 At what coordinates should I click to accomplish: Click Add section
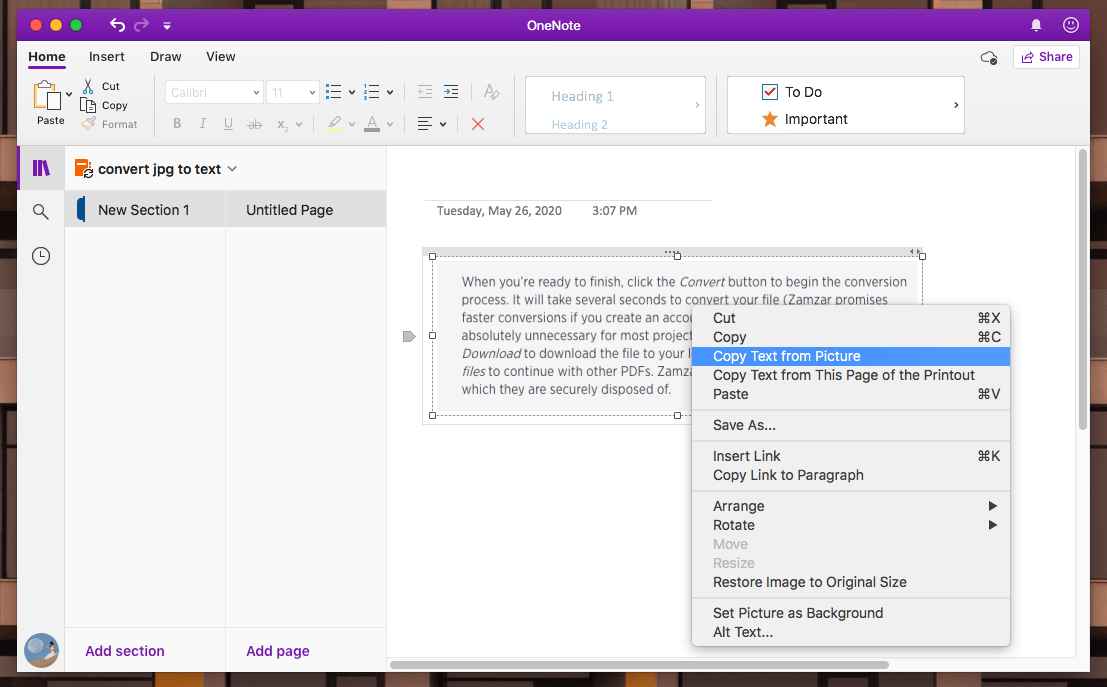point(125,651)
